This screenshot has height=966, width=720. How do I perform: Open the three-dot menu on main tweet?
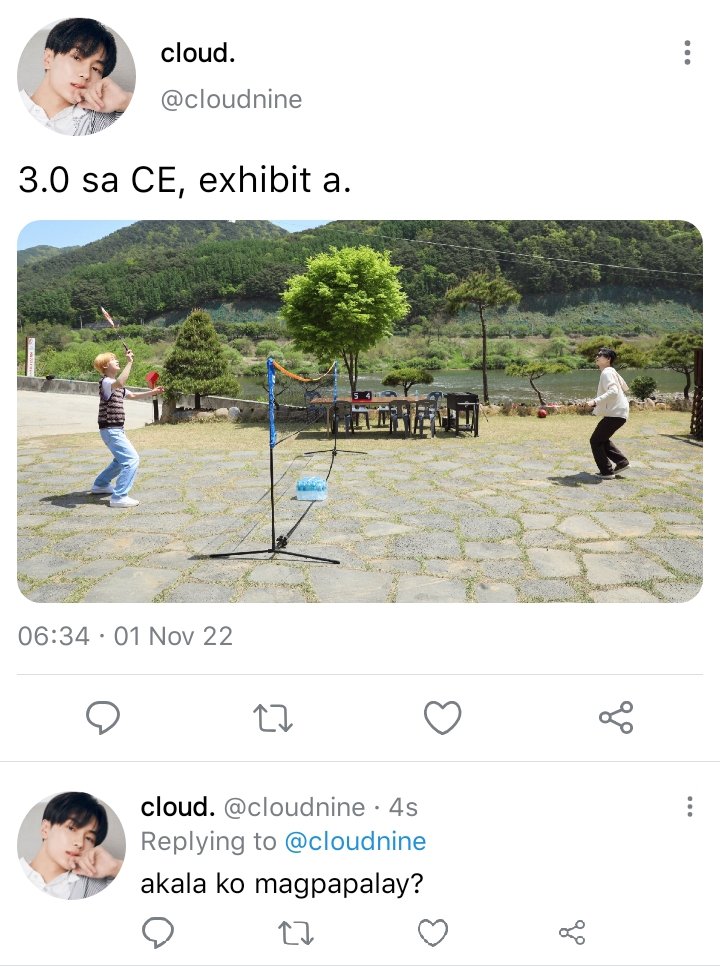[x=687, y=53]
